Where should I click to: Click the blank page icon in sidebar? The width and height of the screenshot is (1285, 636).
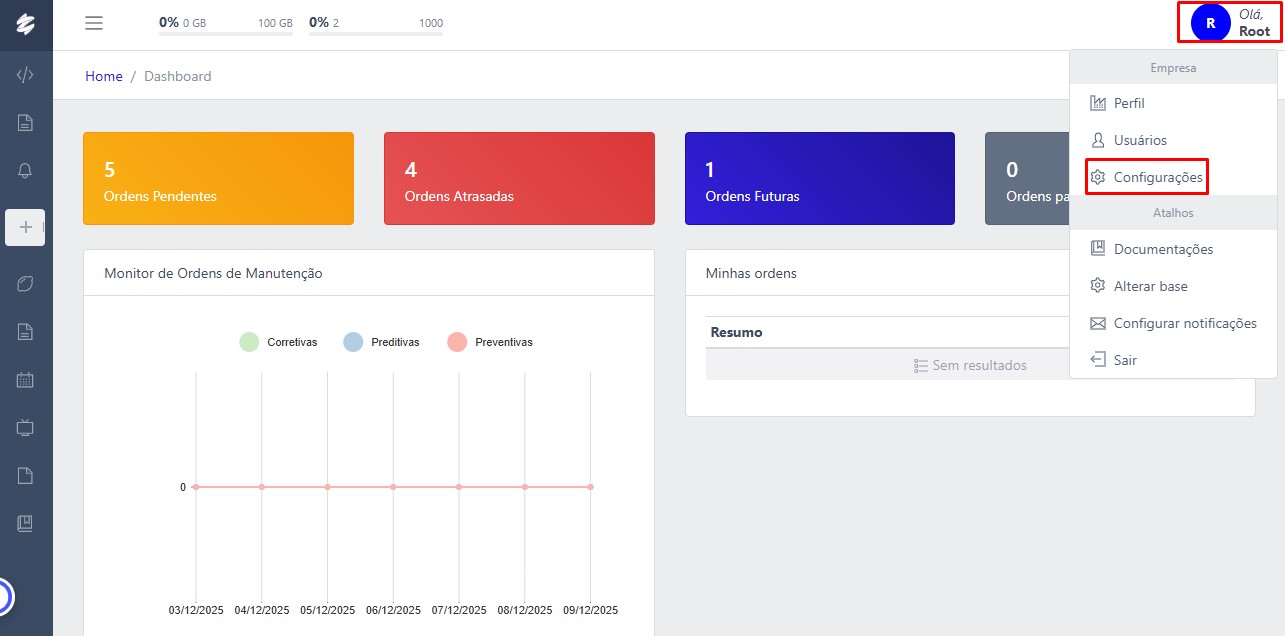point(25,476)
